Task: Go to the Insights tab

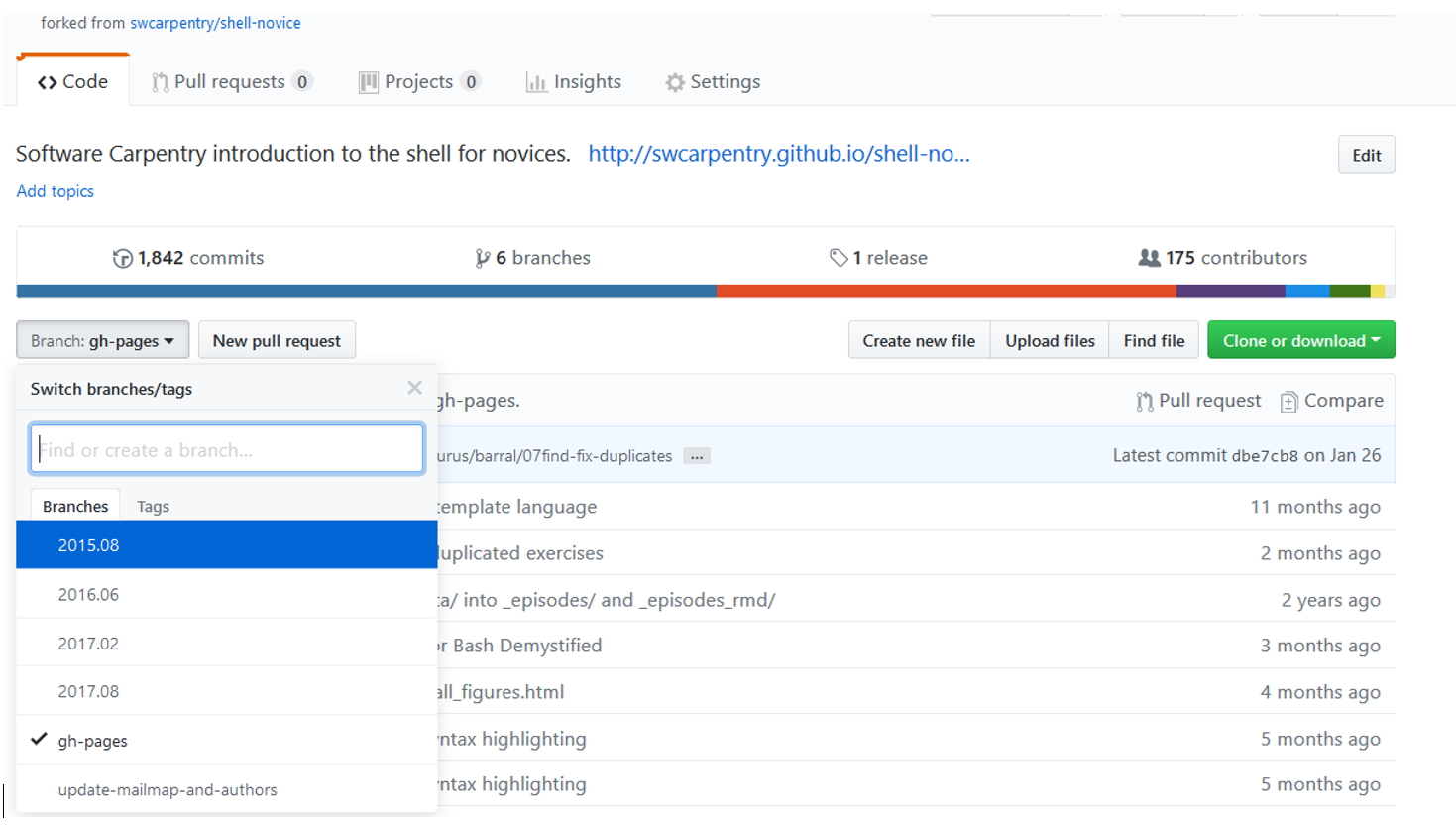Action: click(x=574, y=82)
